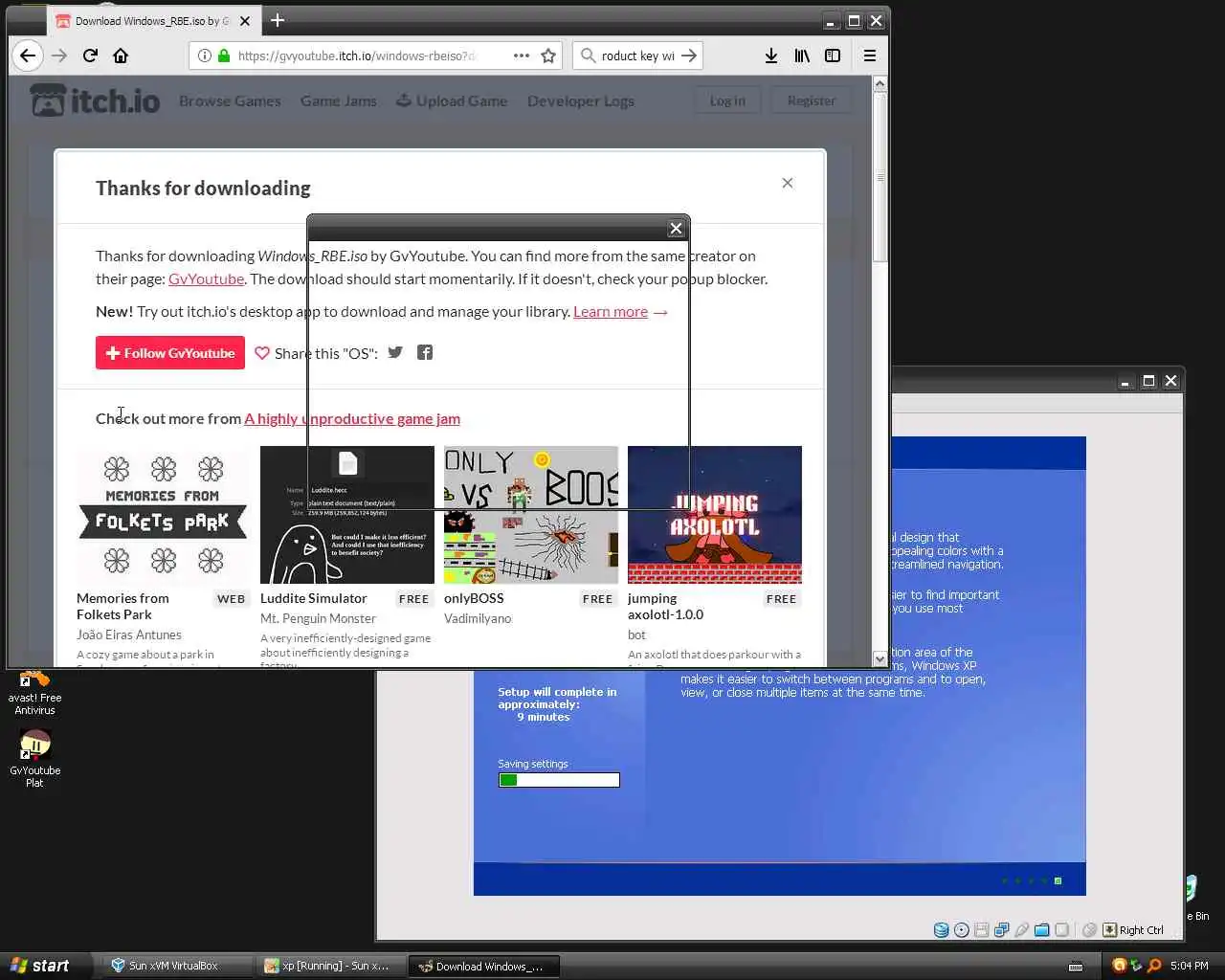The width and height of the screenshot is (1225, 980).
Task: Click VirtualBox mouse integration status icon
Action: tap(1089, 930)
